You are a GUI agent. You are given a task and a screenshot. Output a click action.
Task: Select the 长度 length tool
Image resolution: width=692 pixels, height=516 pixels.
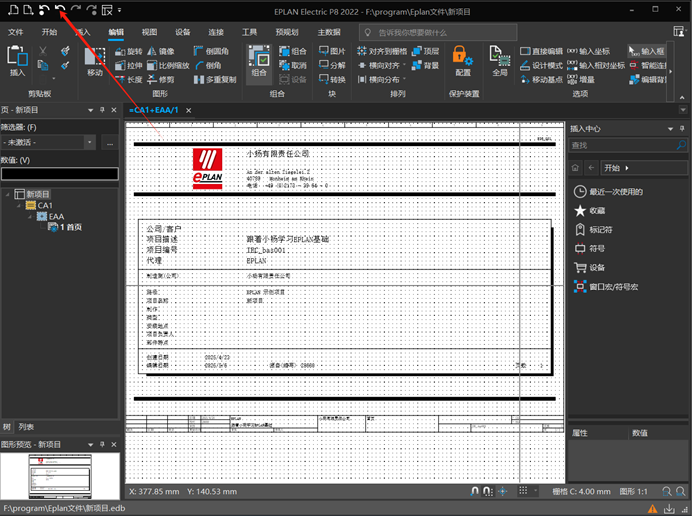coord(129,79)
